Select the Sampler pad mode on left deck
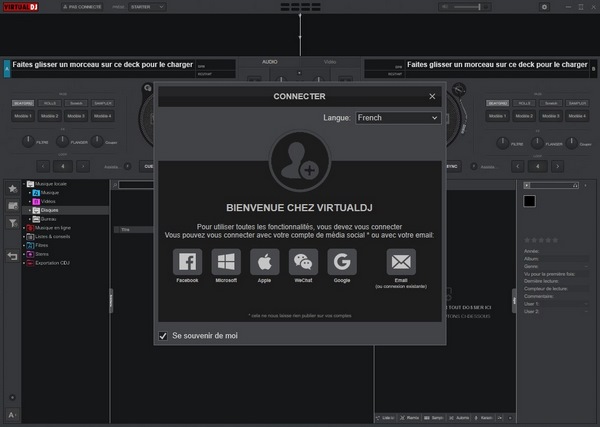This screenshot has height=427, width=600. coord(103,103)
